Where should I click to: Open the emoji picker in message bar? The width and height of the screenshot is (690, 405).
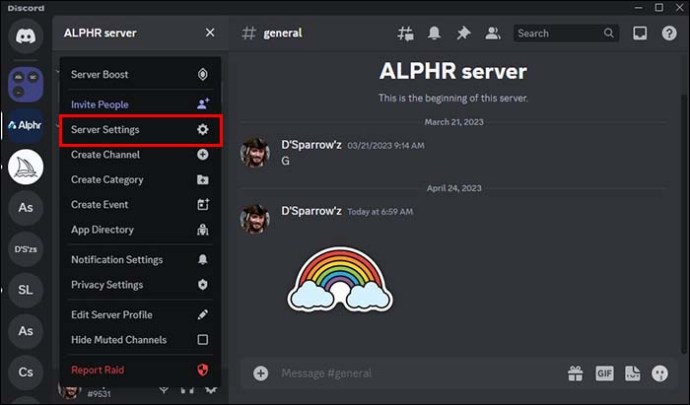[x=660, y=373]
